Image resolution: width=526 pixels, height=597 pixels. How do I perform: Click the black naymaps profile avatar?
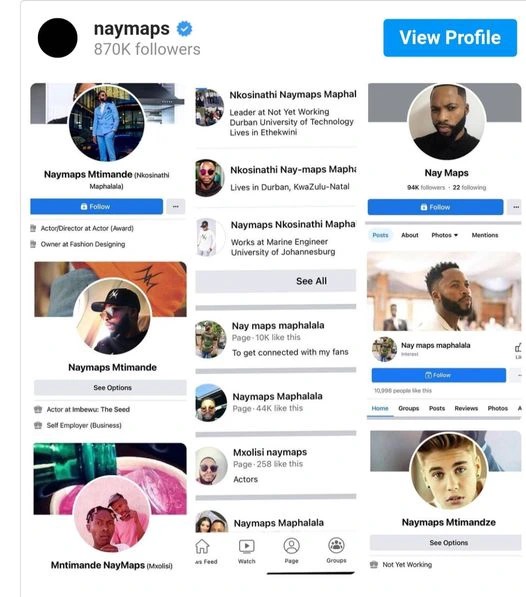[57, 38]
